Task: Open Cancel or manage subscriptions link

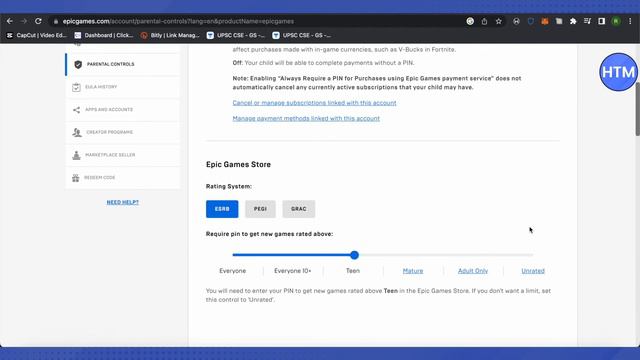Action: (x=314, y=103)
